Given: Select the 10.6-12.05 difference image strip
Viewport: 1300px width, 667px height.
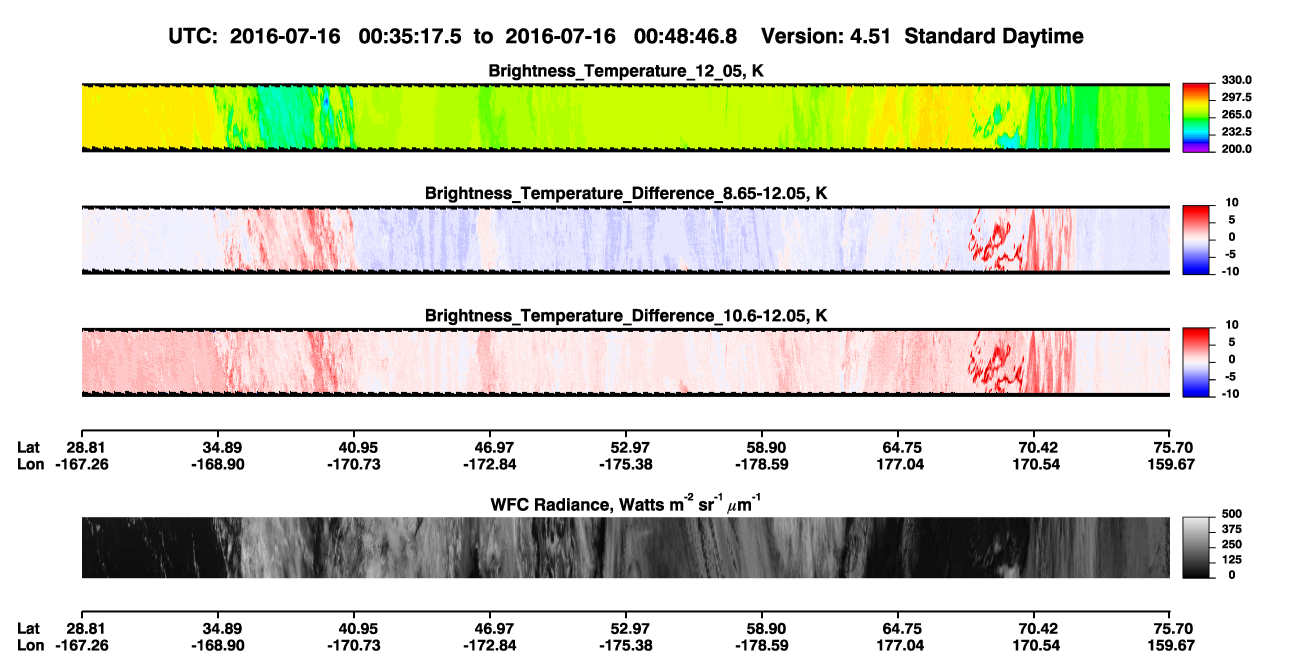Looking at the screenshot, I should [x=626, y=362].
